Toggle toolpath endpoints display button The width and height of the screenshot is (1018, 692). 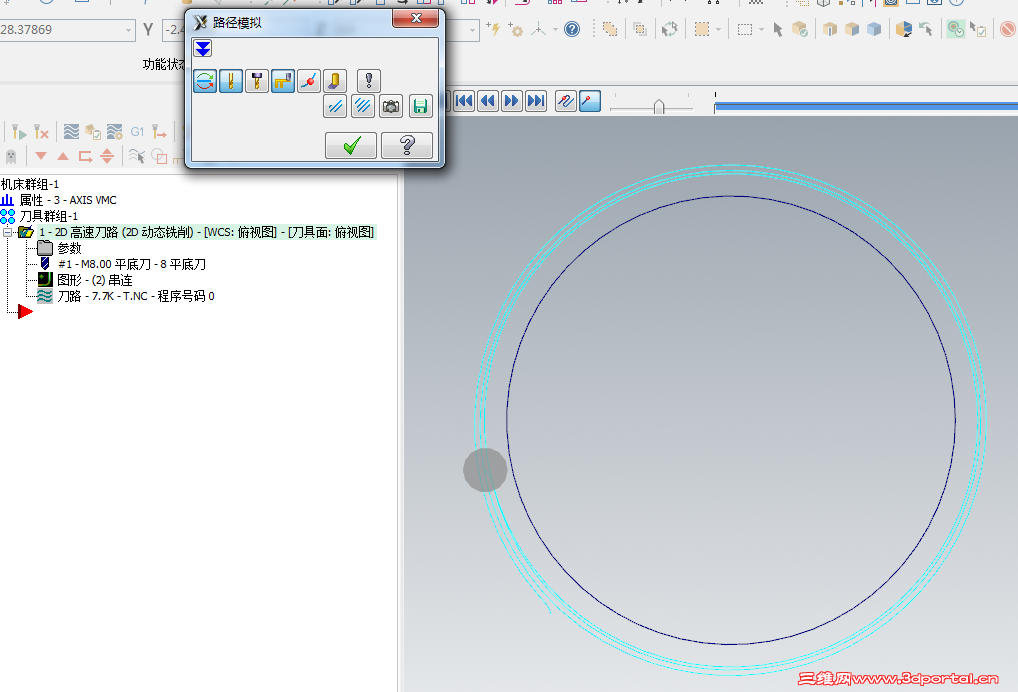309,81
